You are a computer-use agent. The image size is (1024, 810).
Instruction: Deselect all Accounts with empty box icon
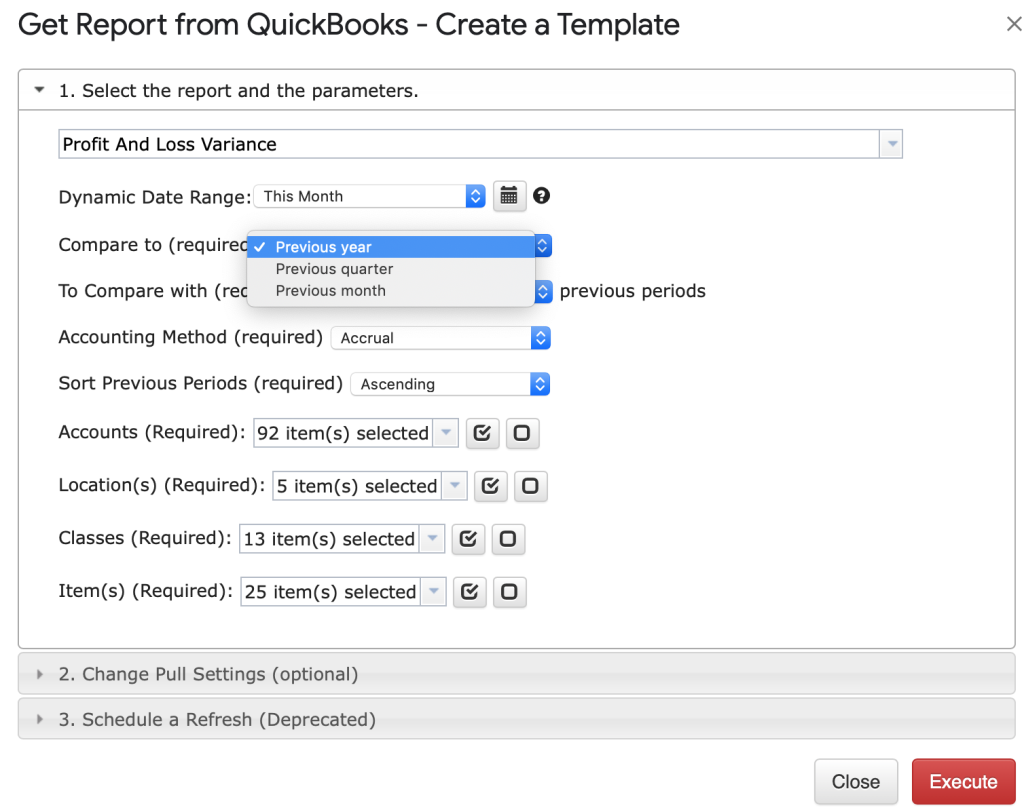tap(522, 433)
